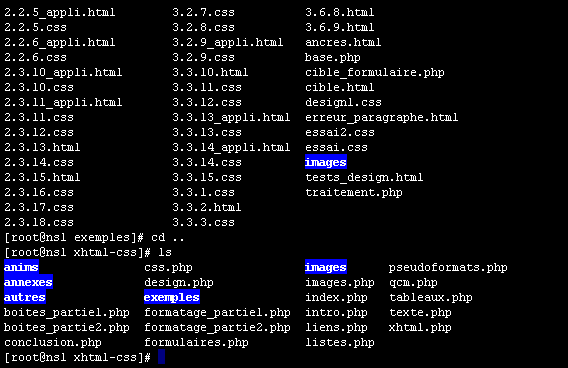Click the images directory below essai.css

326,162
